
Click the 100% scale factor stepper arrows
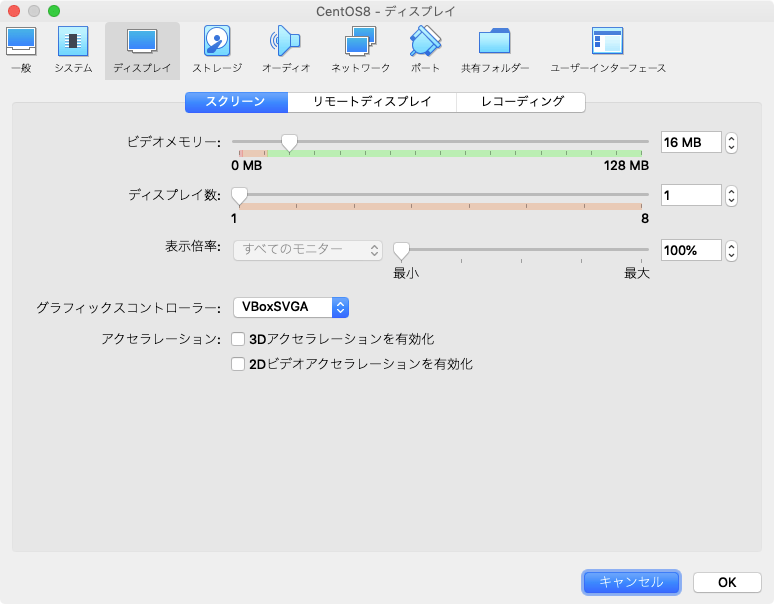tap(732, 251)
